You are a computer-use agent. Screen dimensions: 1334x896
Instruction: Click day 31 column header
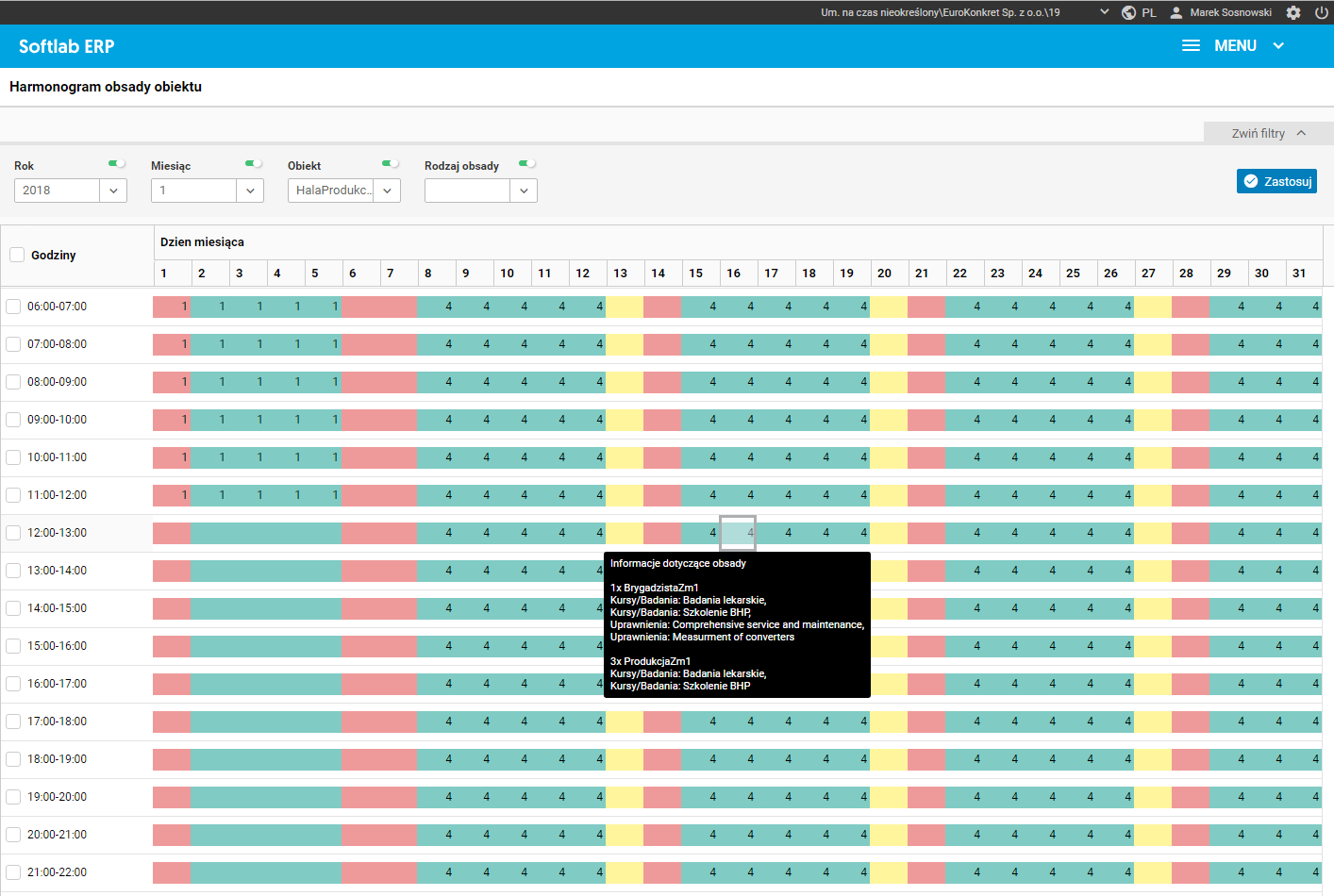point(1304,273)
